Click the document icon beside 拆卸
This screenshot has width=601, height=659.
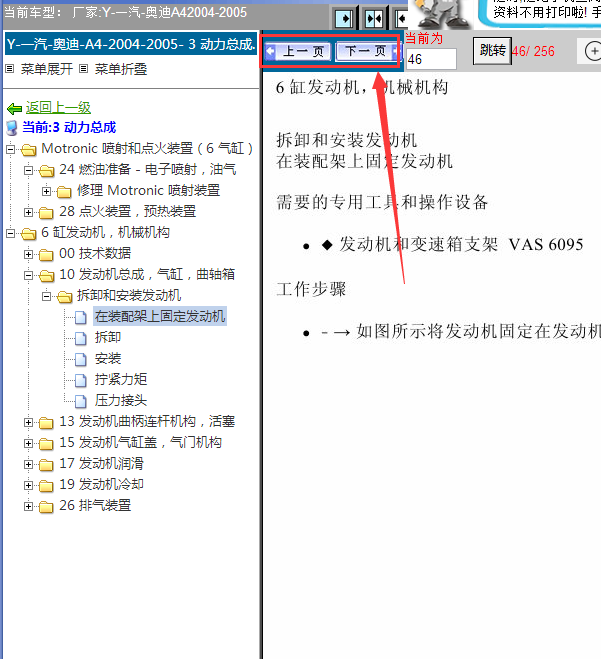[80, 338]
